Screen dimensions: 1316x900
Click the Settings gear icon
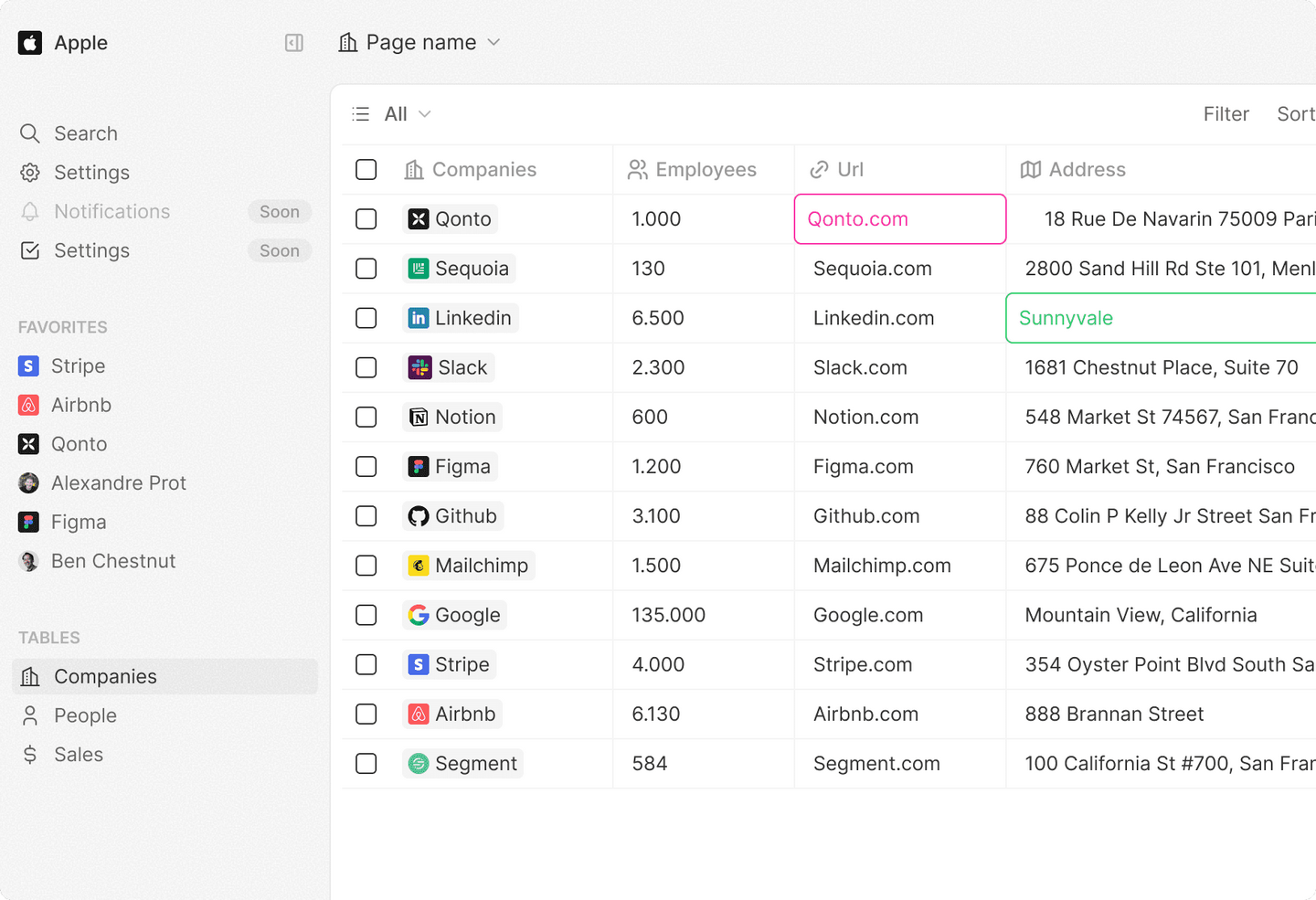30,173
